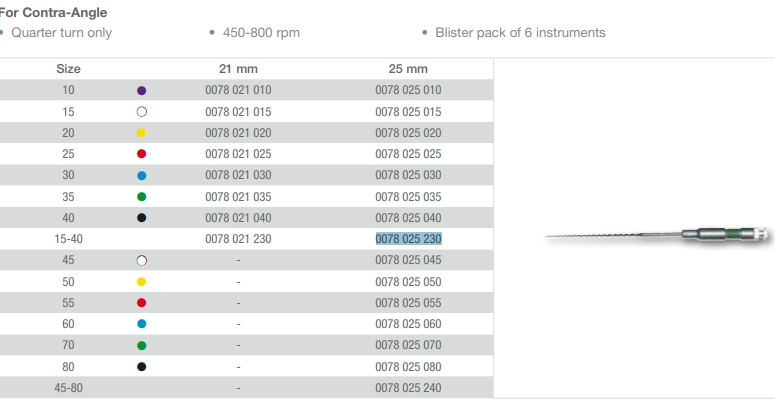This screenshot has height=400, width=775.
Task: Click the purple dot for size 10
Action: [141, 90]
